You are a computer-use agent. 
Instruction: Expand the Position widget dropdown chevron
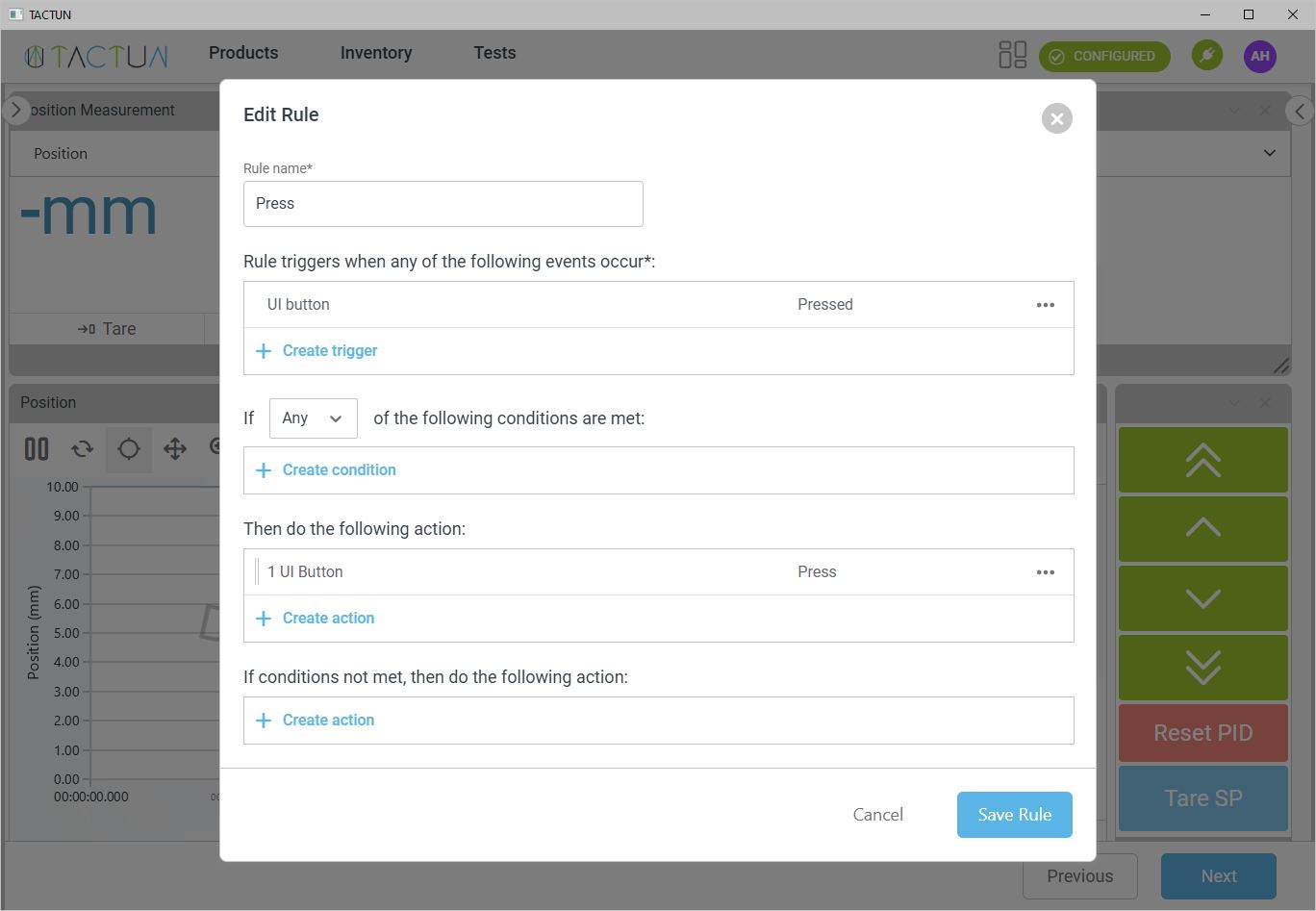1269,153
